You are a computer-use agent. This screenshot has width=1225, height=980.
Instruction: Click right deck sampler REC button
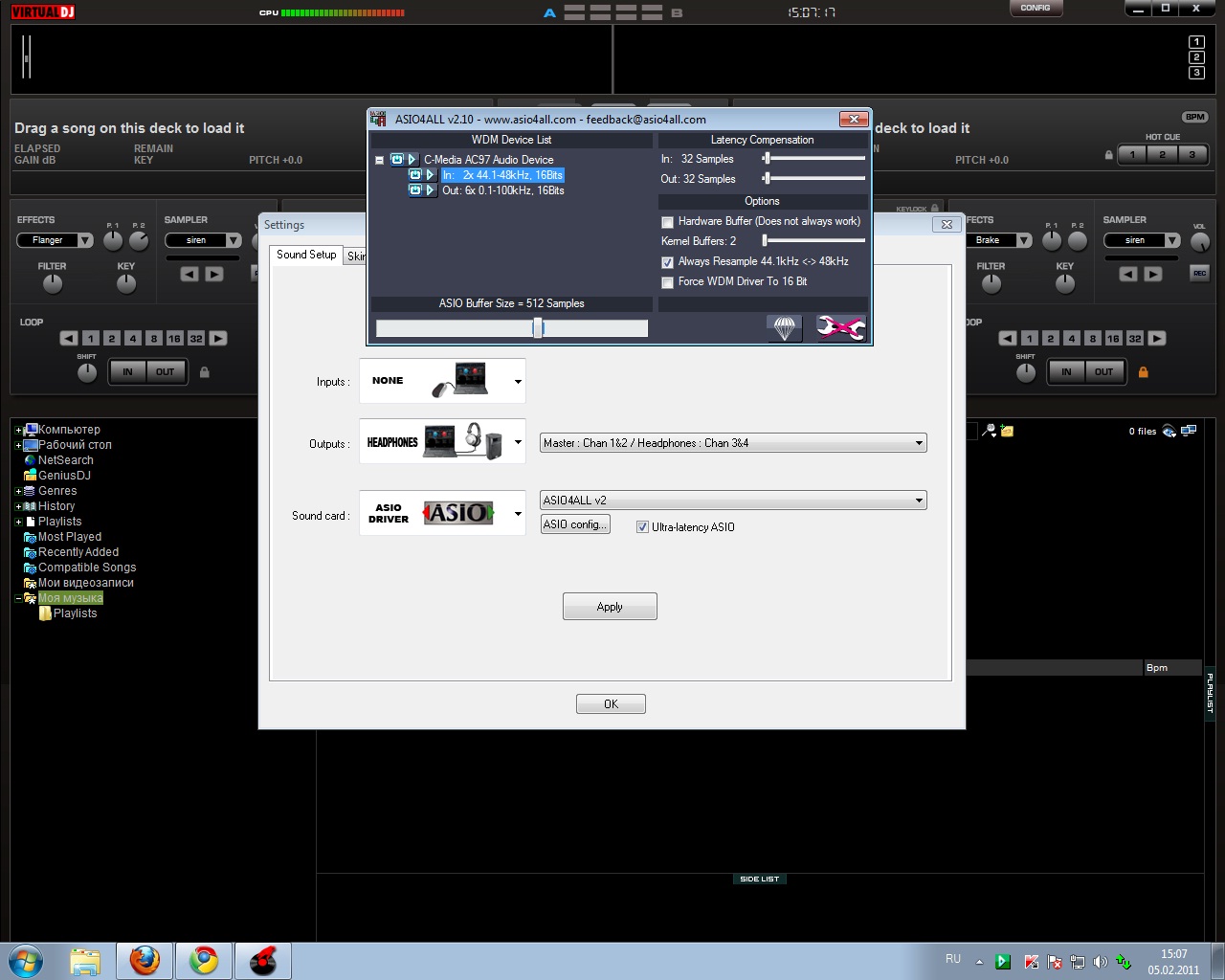[1199, 274]
